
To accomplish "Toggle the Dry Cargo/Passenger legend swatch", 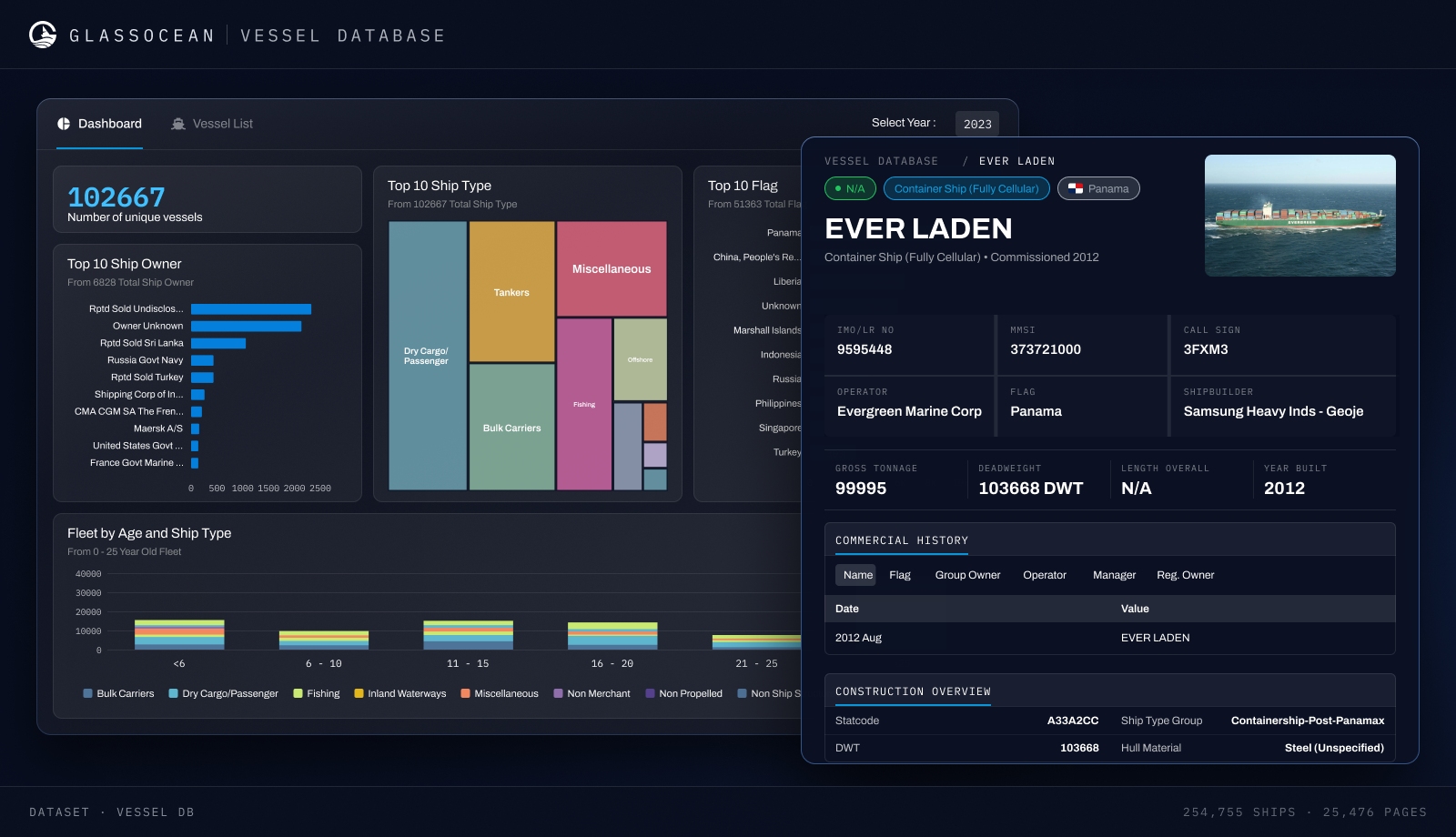I will [173, 693].
